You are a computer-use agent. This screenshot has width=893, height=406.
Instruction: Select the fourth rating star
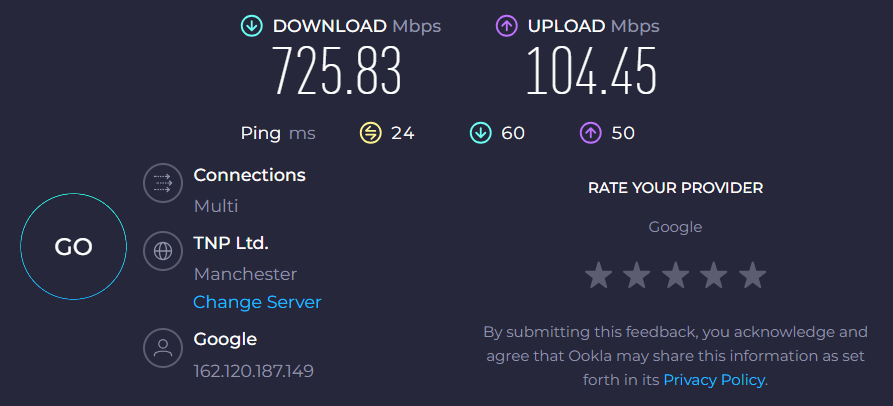click(713, 275)
